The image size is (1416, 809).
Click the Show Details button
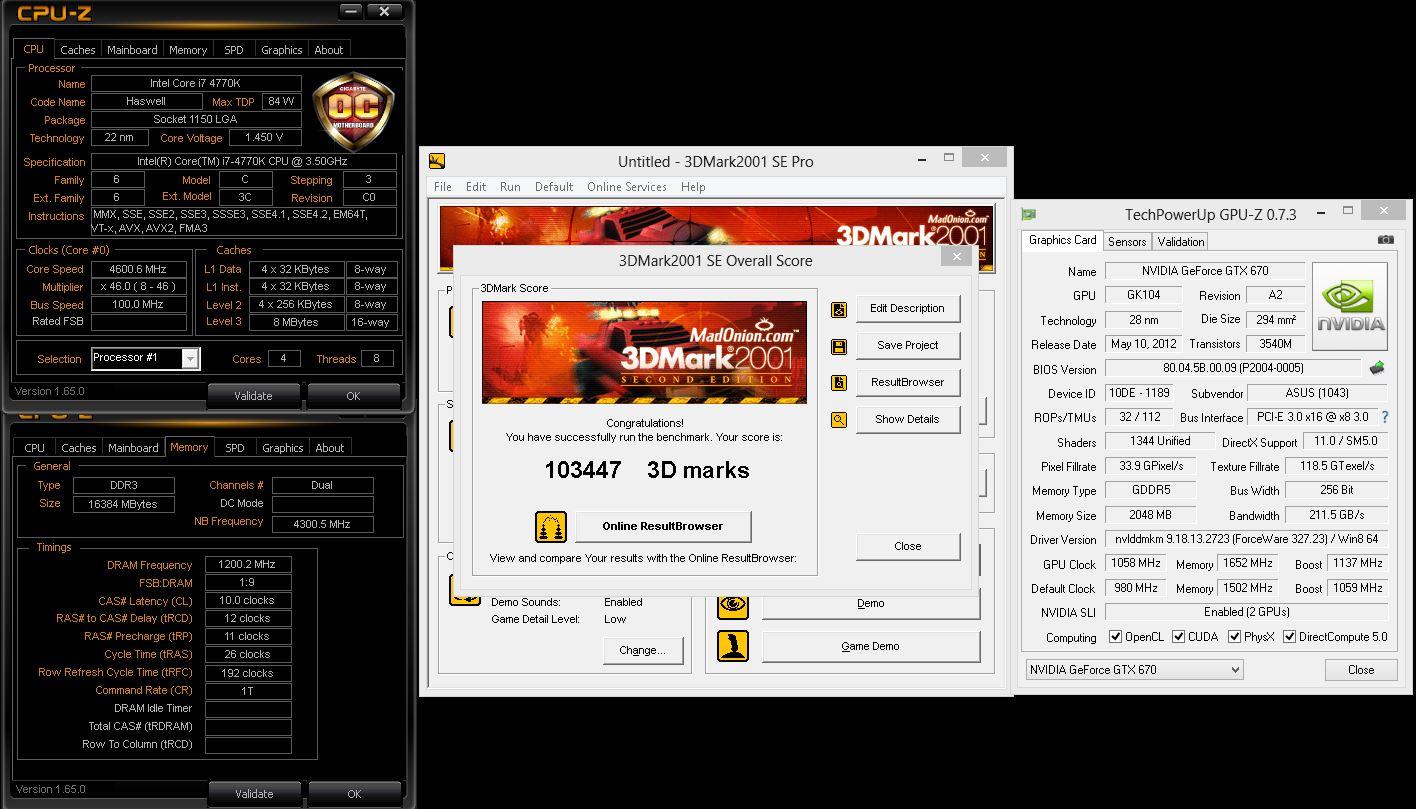pyautogui.click(x=907, y=419)
